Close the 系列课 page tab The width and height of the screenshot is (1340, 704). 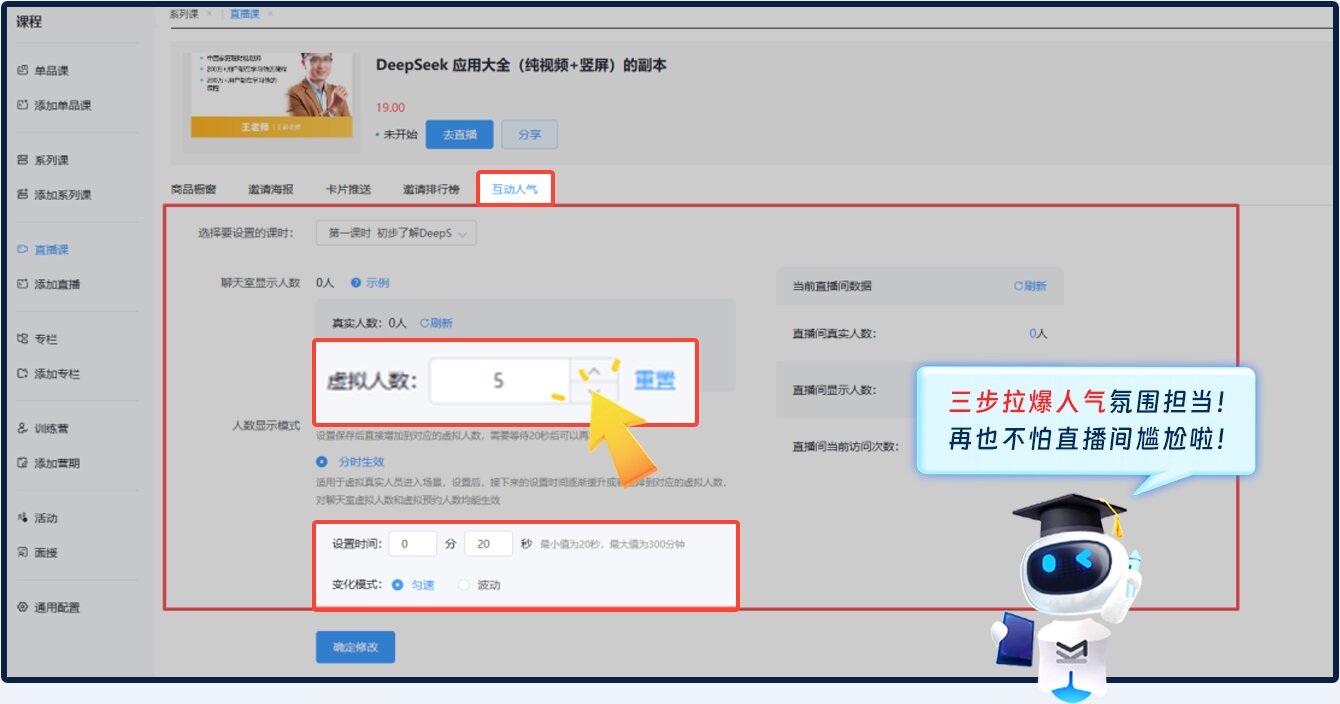click(210, 13)
